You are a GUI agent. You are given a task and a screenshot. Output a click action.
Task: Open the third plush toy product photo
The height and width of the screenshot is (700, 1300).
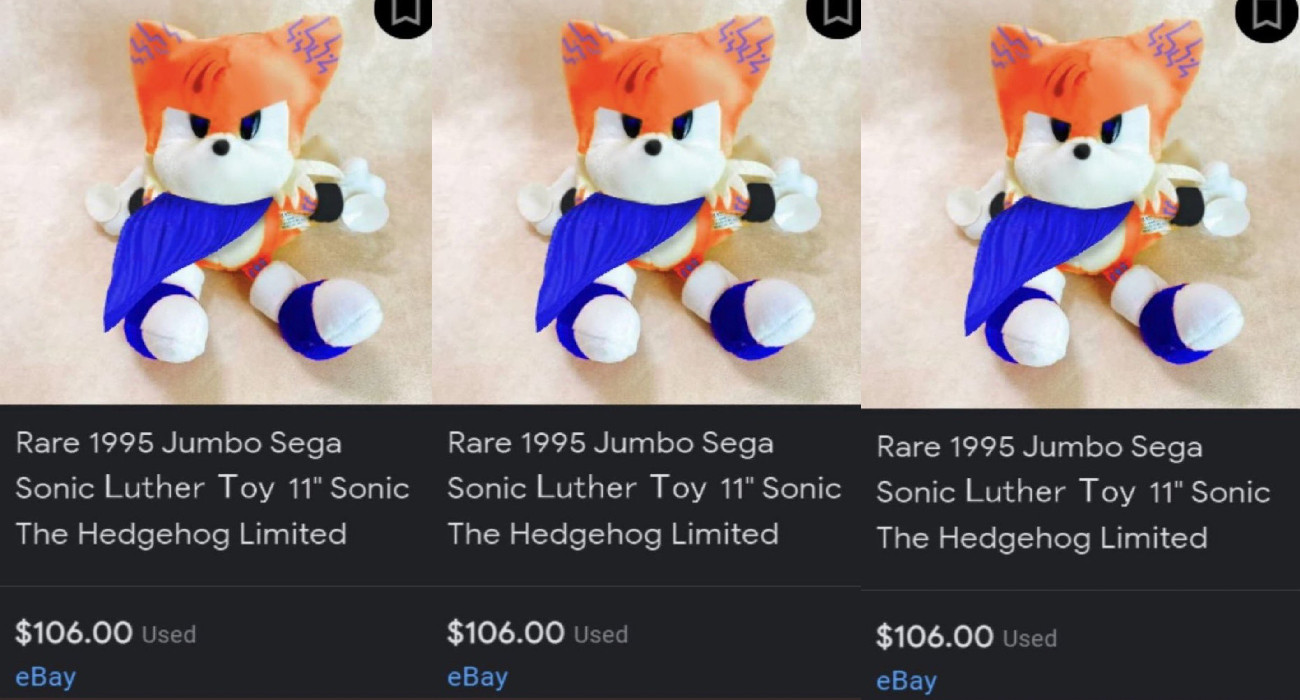(x=1080, y=204)
